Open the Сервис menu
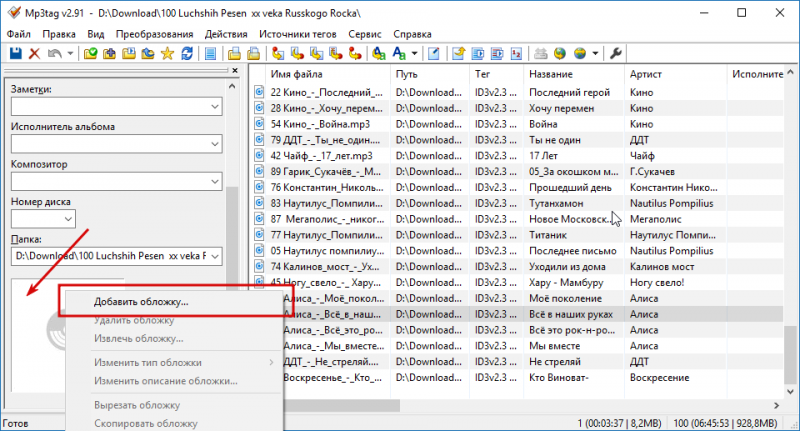The width and height of the screenshot is (800, 431). pos(365,34)
